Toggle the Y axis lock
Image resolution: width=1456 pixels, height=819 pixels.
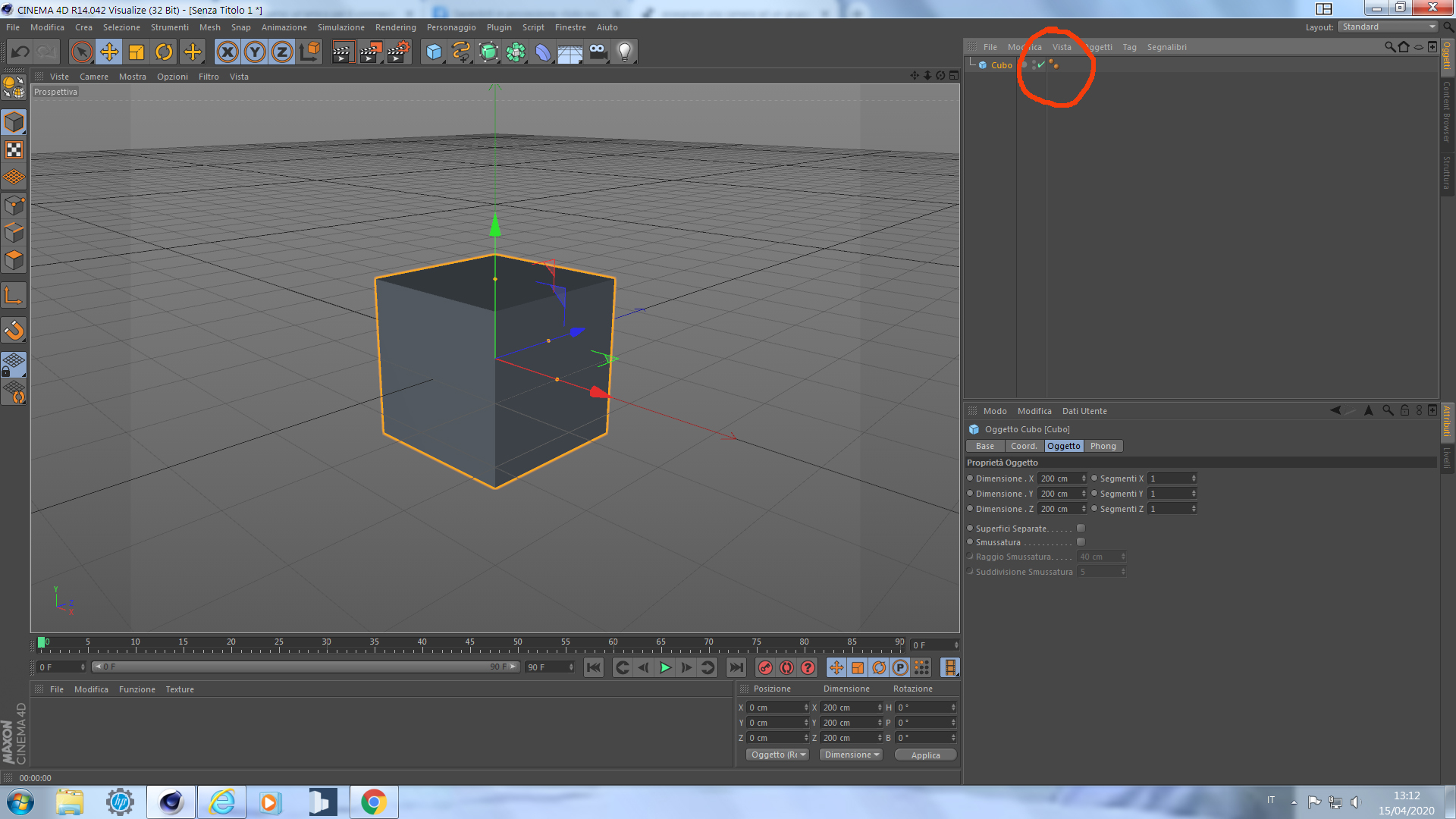pyautogui.click(x=255, y=52)
